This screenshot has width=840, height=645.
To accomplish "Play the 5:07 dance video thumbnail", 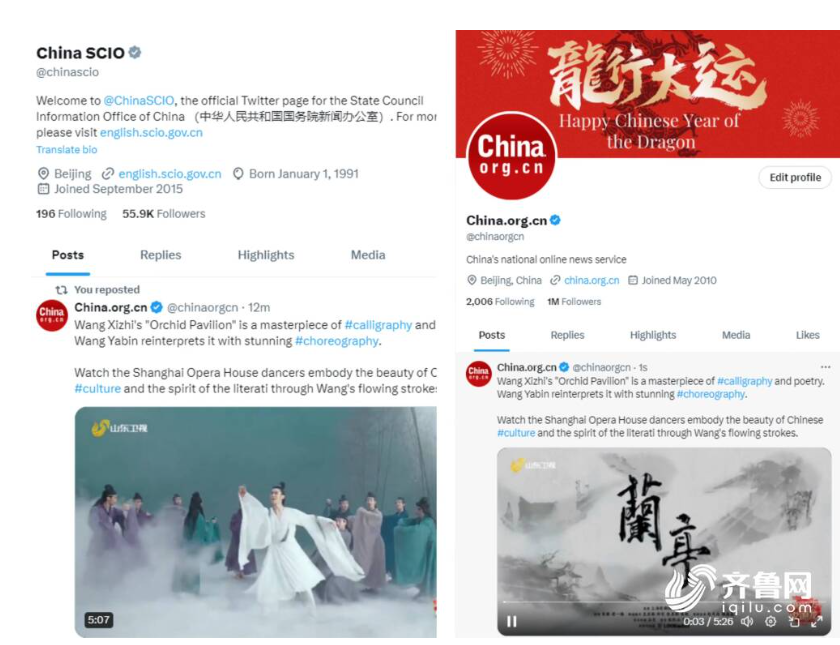I will [256, 522].
